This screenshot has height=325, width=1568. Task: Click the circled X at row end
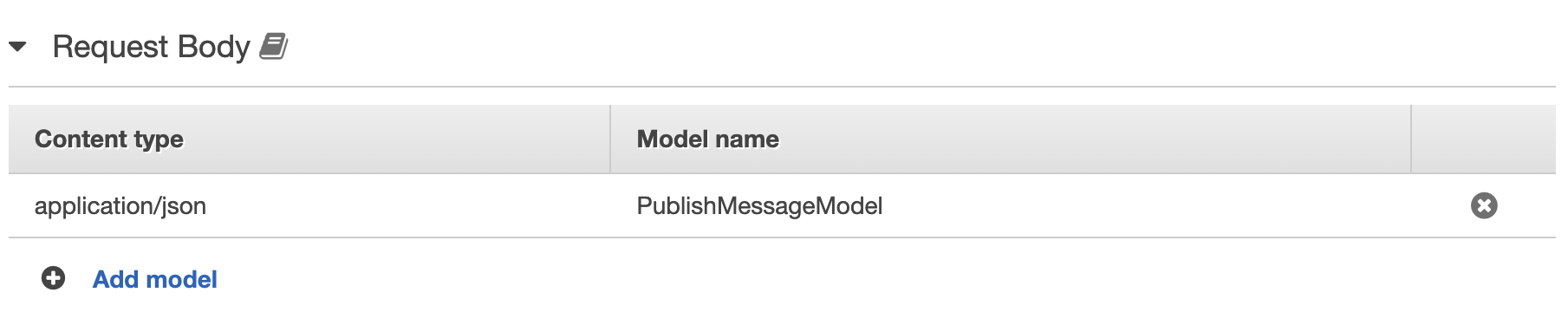(x=1484, y=205)
